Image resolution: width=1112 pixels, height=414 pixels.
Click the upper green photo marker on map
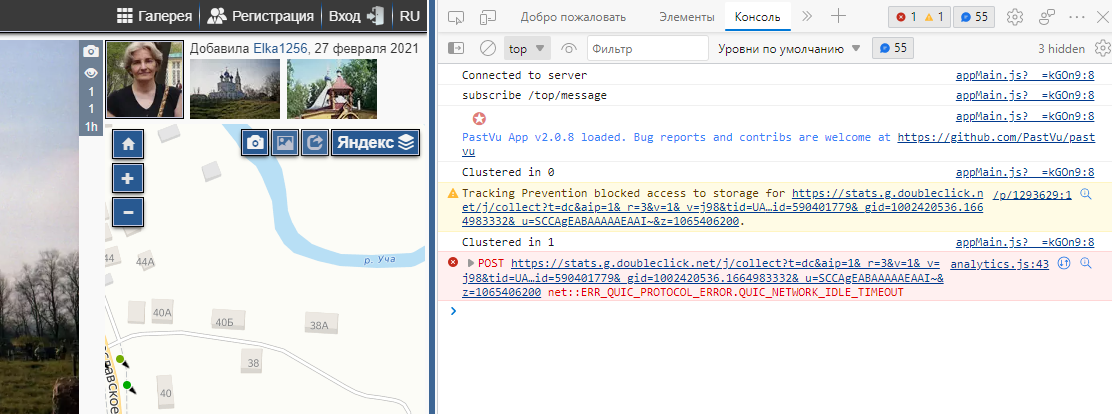[x=121, y=360]
